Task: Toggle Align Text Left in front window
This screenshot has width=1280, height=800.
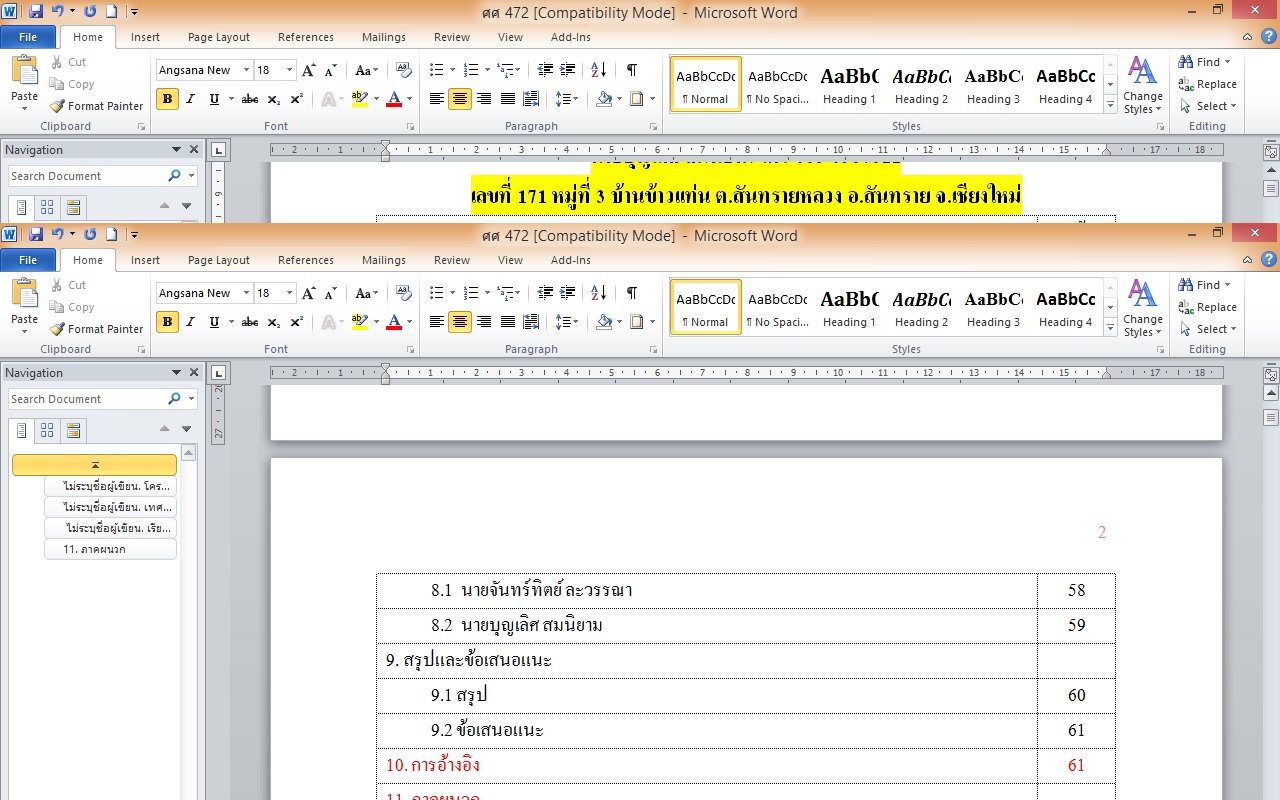Action: tap(437, 322)
